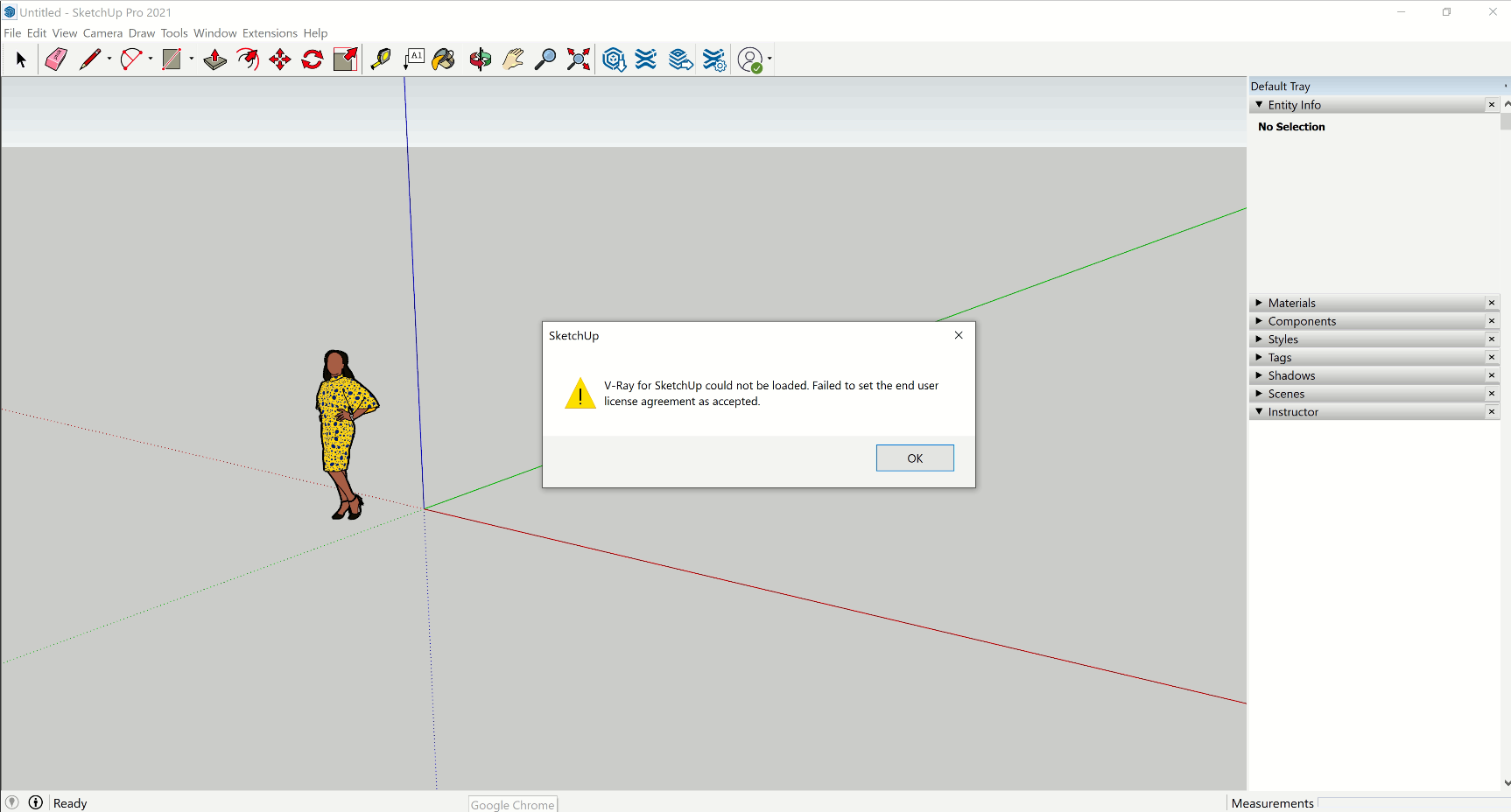
Task: Close the Instructor panel
Action: click(1492, 411)
